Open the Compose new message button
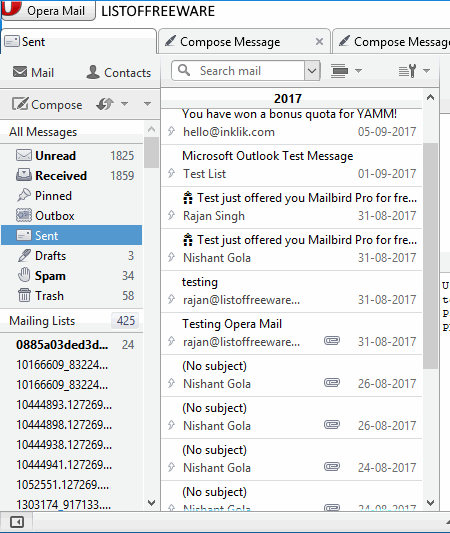 click(x=47, y=104)
